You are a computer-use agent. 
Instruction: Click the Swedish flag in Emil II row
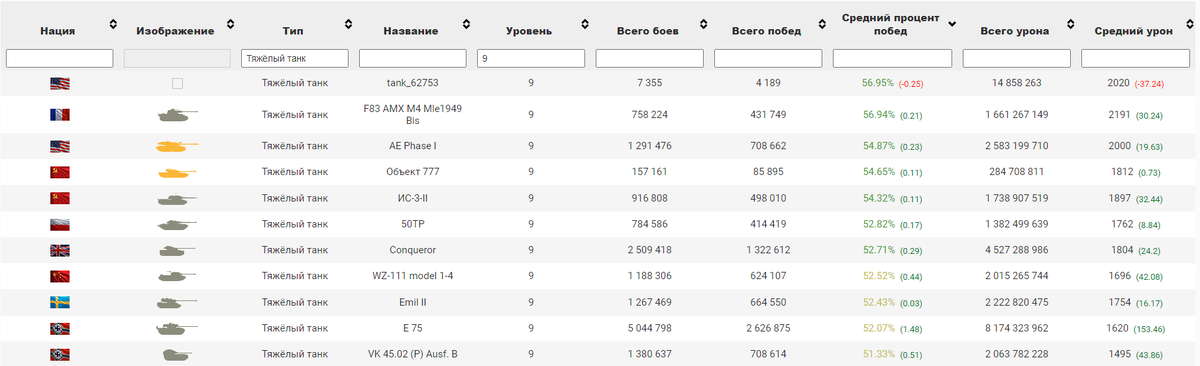click(x=59, y=302)
